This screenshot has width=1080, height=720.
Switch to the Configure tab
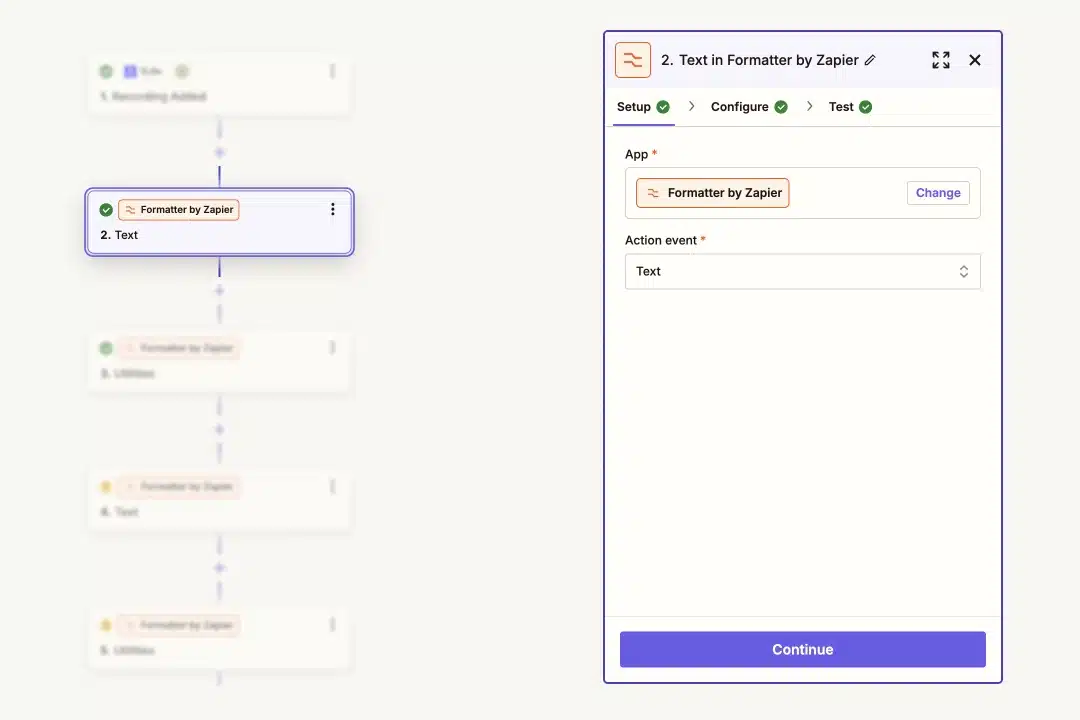click(749, 107)
